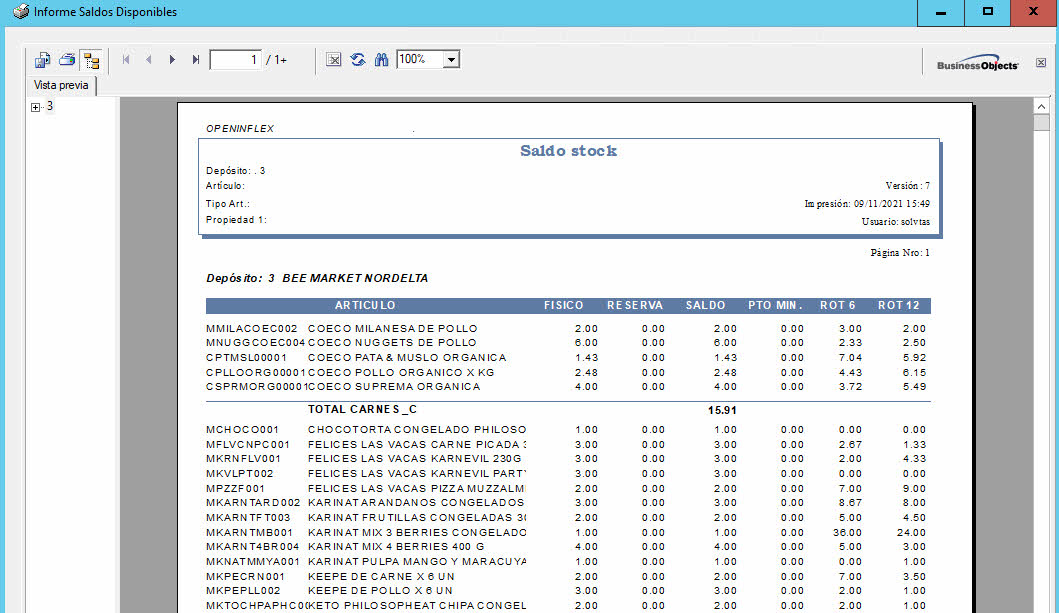Click the vertical scrollbar thumb
The width and height of the screenshot is (1059, 613).
click(1041, 122)
